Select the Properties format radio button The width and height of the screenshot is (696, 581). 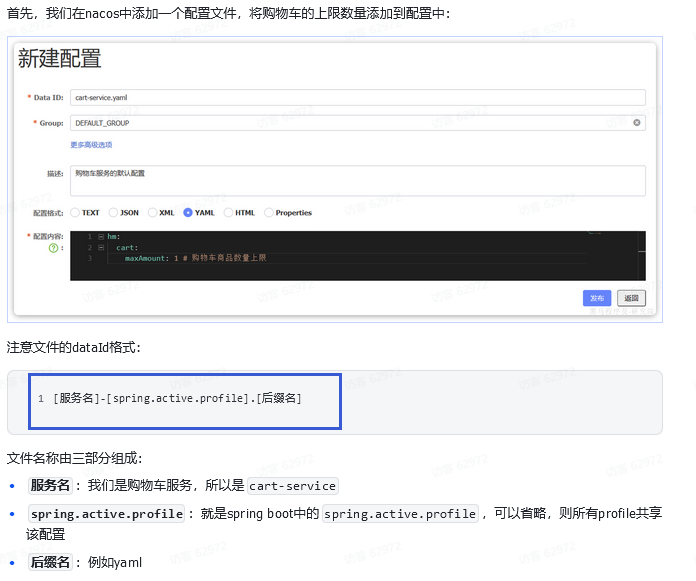click(x=269, y=213)
